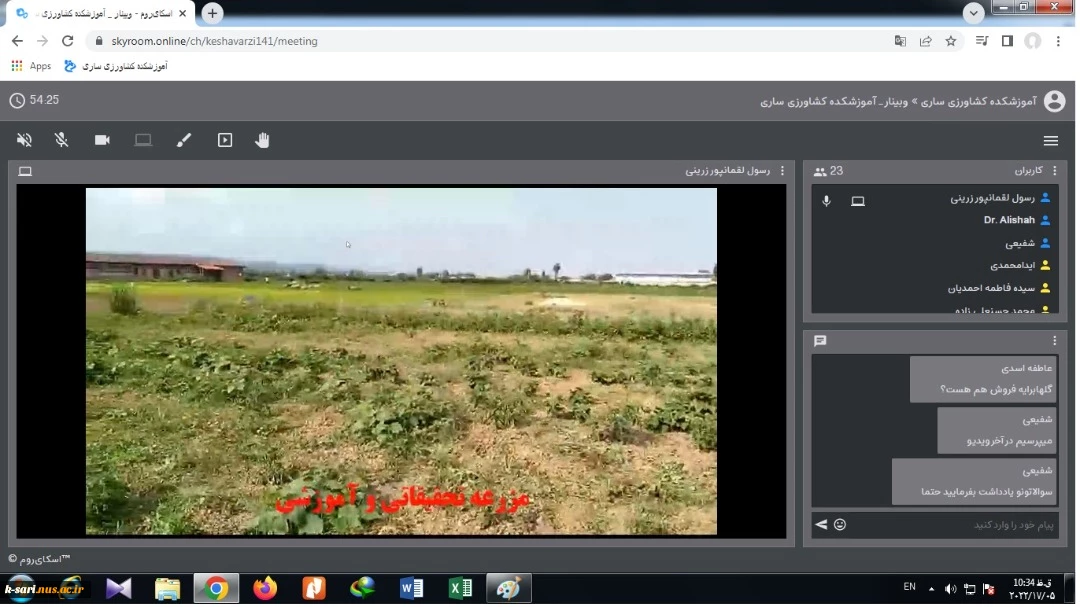
Task: Open Paint from taskbar
Action: point(509,590)
